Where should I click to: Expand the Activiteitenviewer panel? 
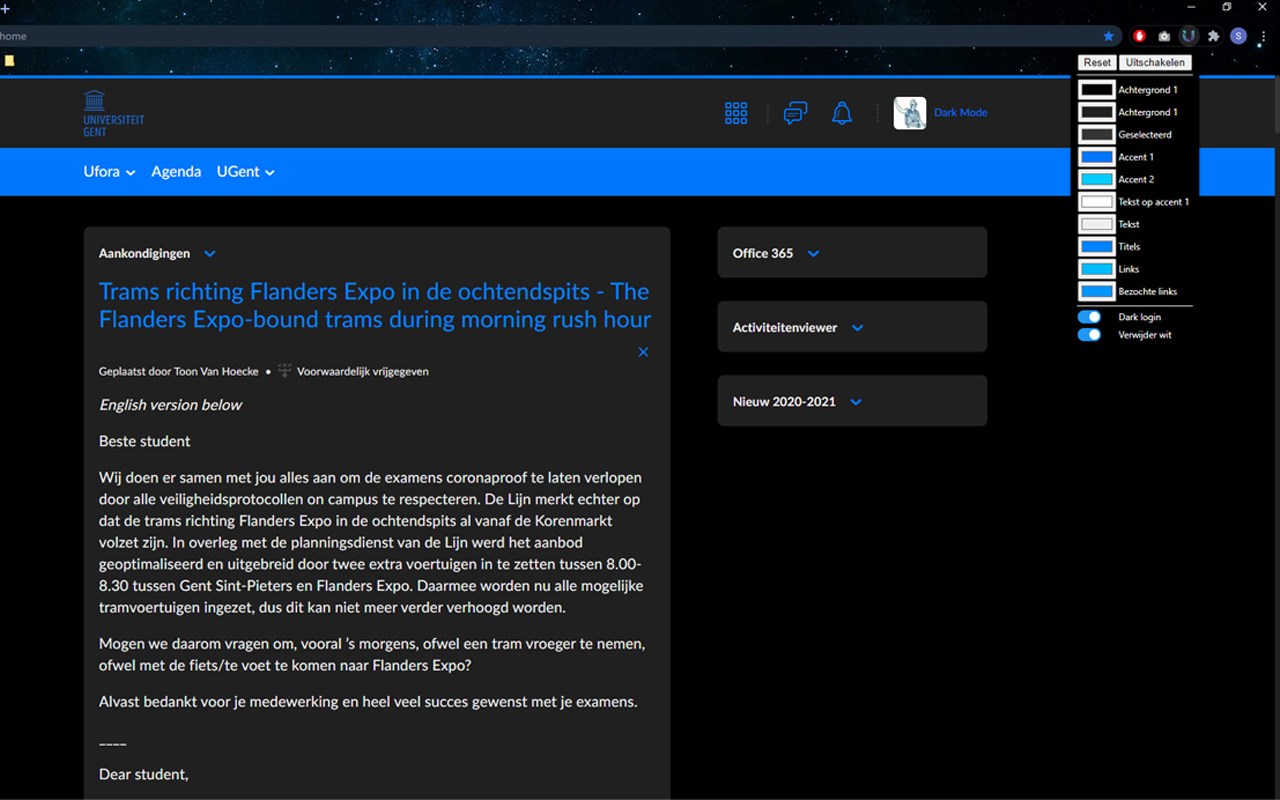pos(856,327)
